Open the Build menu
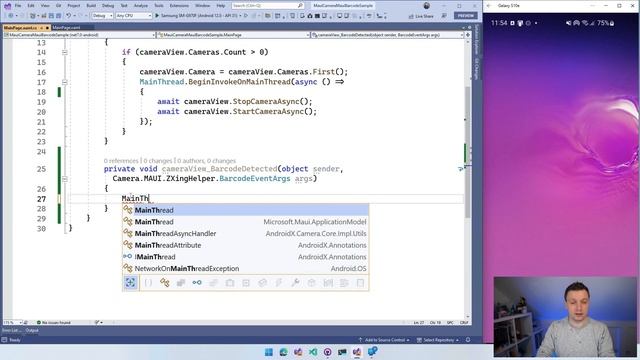640x360 pixels. tap(91, 6)
